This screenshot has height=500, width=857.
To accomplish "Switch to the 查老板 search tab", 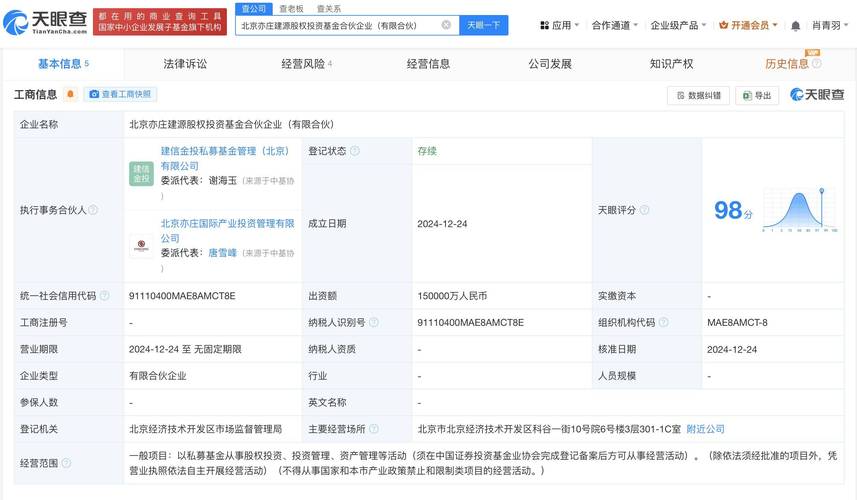I will (291, 9).
